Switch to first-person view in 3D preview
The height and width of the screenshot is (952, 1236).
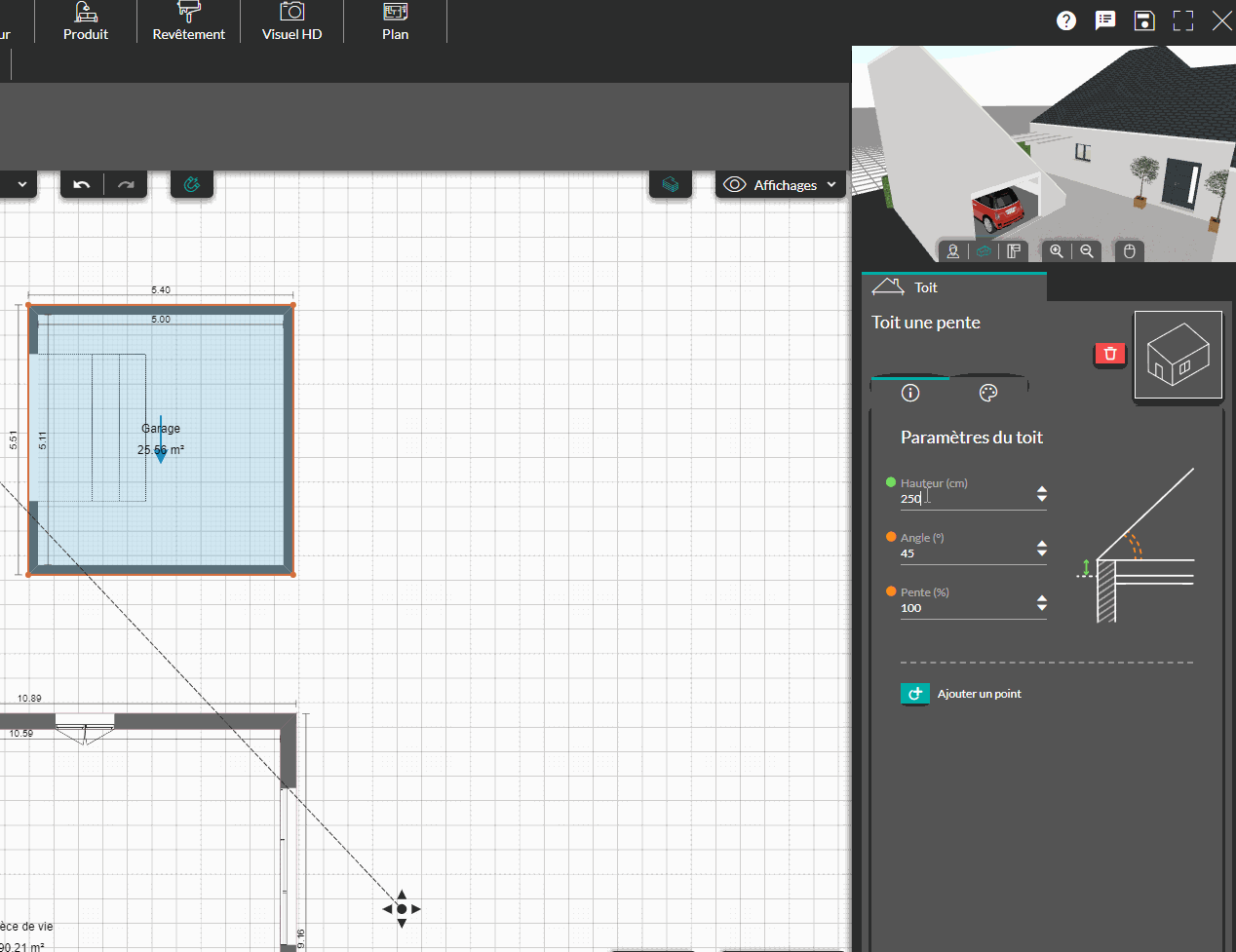coord(953,251)
